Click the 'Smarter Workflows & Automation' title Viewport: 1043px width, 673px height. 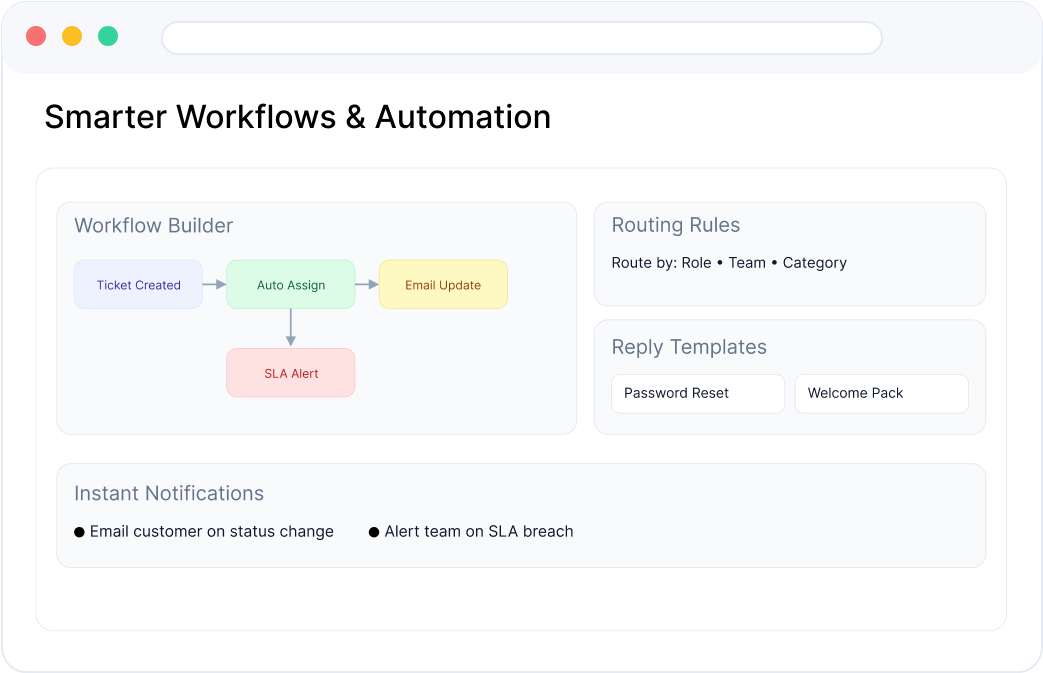297,117
